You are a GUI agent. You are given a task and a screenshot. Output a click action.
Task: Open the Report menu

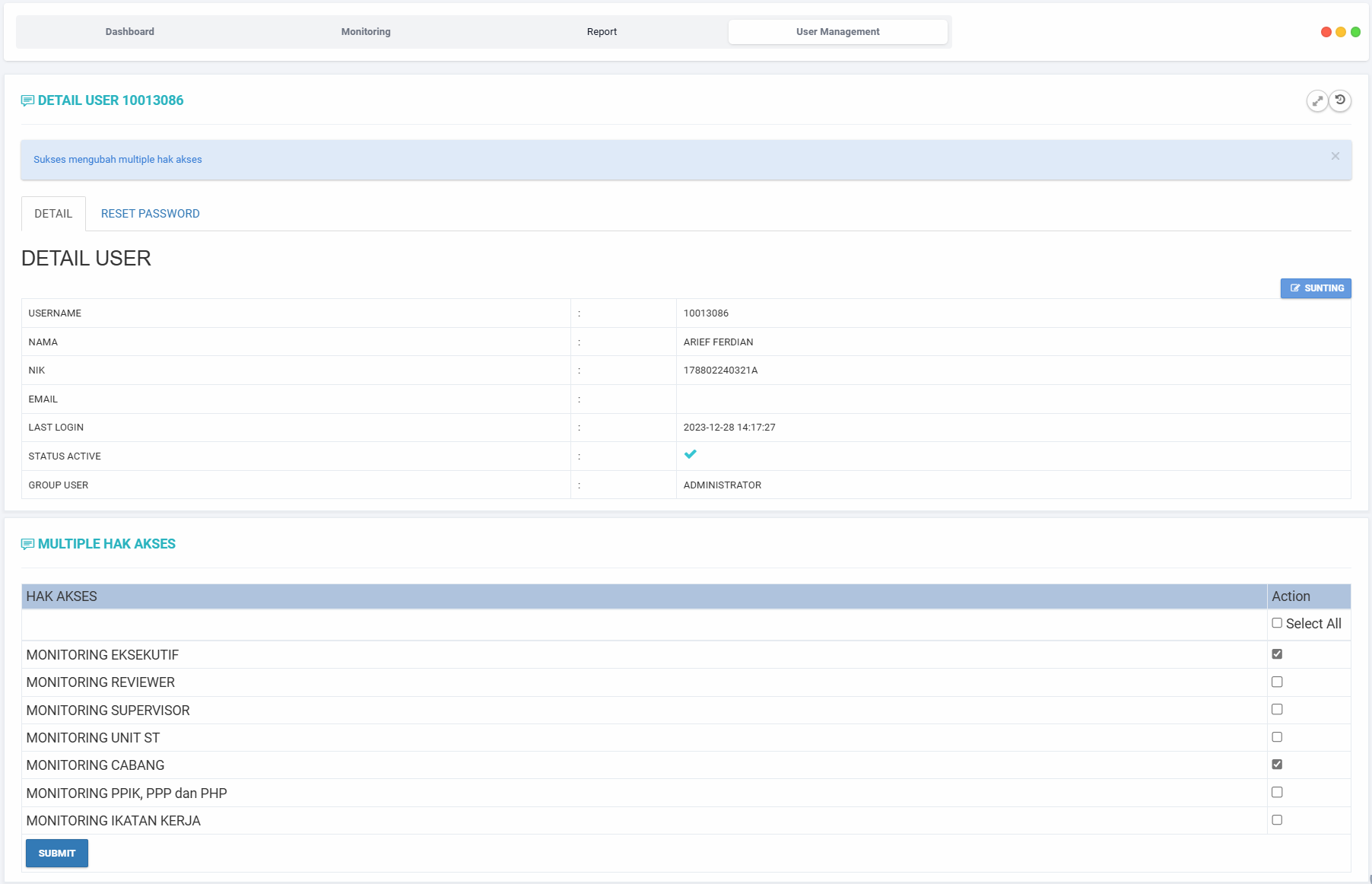point(602,32)
